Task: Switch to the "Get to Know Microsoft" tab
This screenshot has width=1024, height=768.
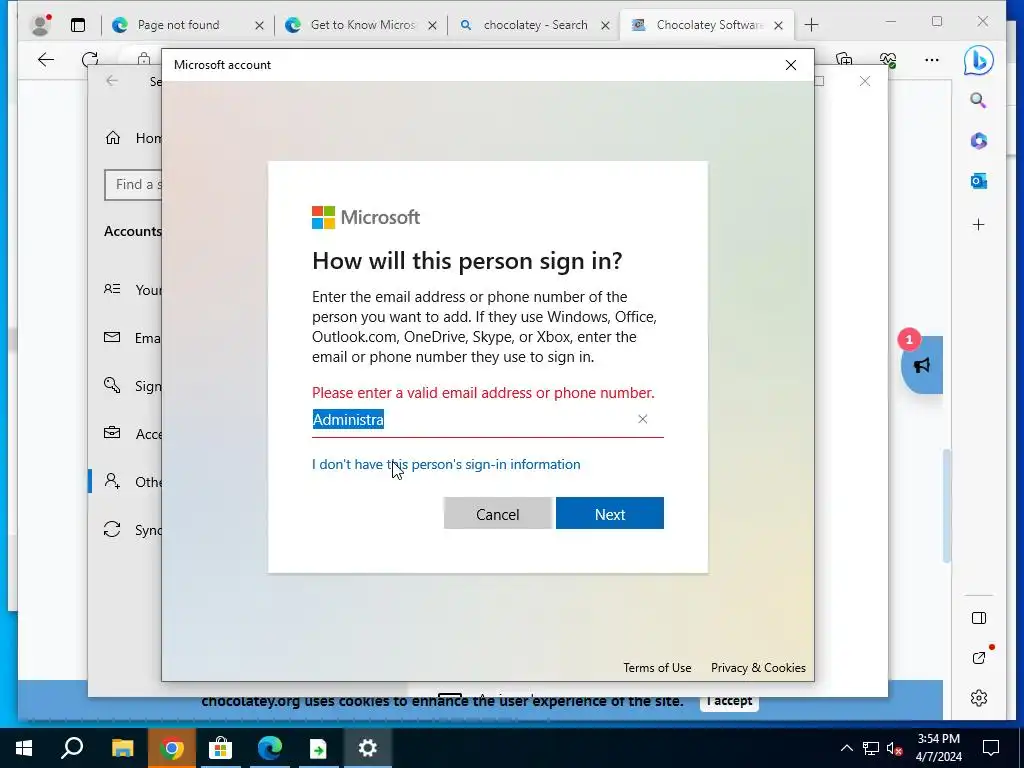Action: [x=362, y=25]
